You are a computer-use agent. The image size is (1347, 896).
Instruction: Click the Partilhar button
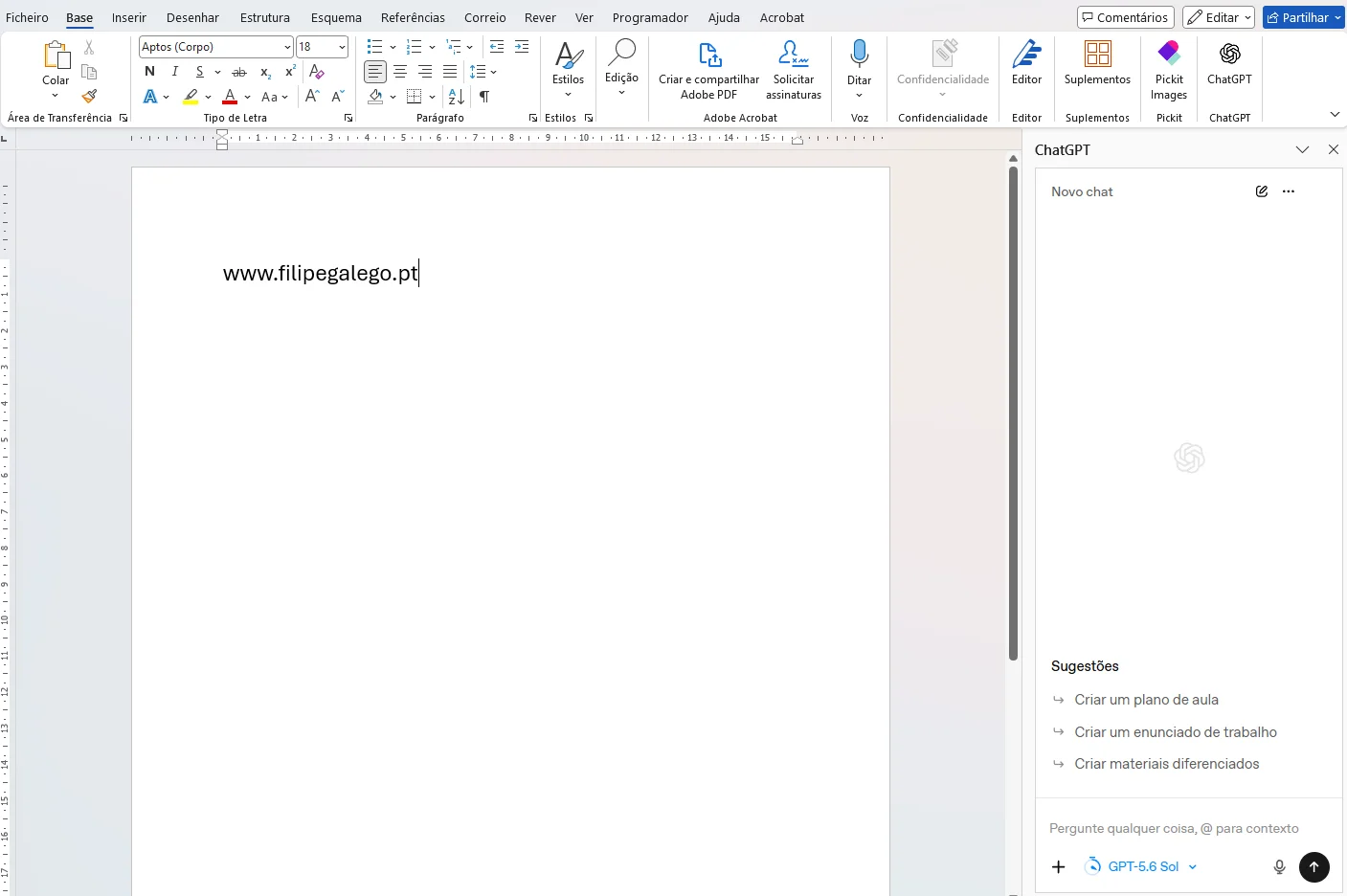[x=1303, y=17]
